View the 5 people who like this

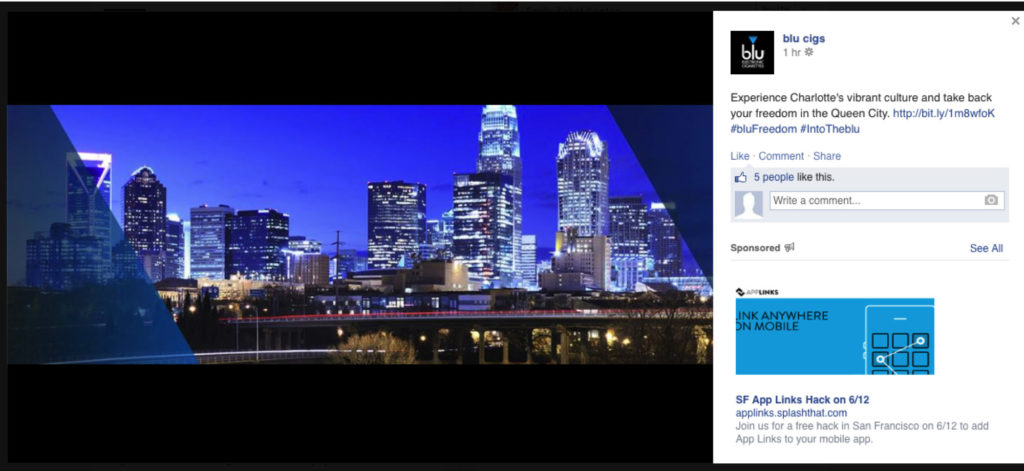tap(774, 177)
